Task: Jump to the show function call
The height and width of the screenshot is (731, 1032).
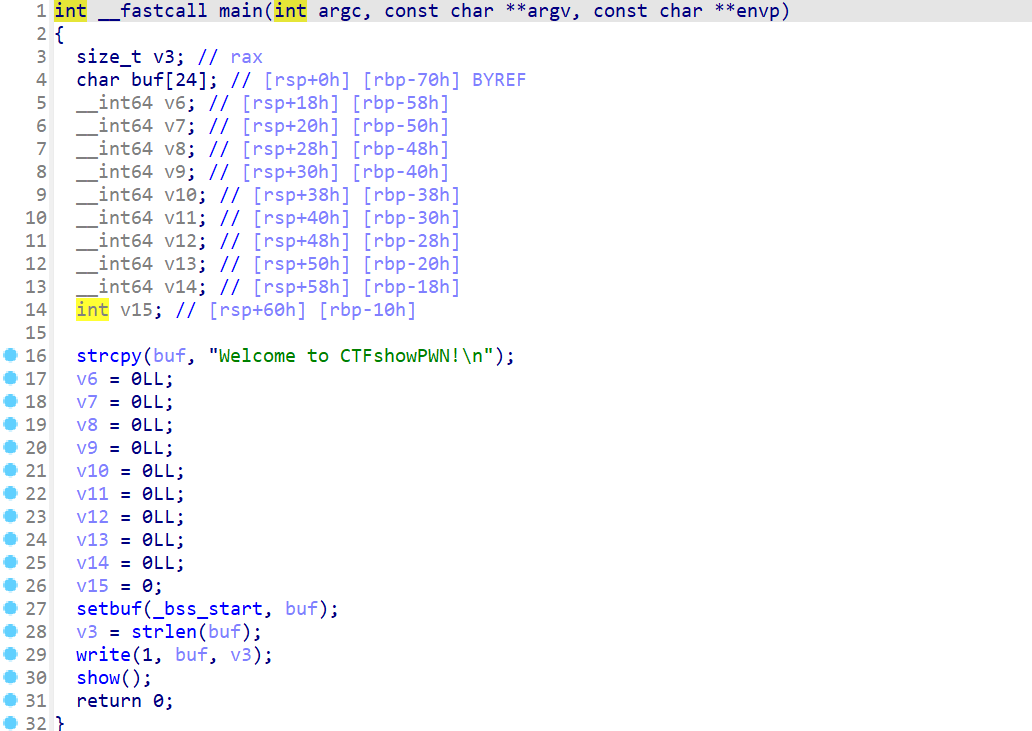Action: click(97, 678)
